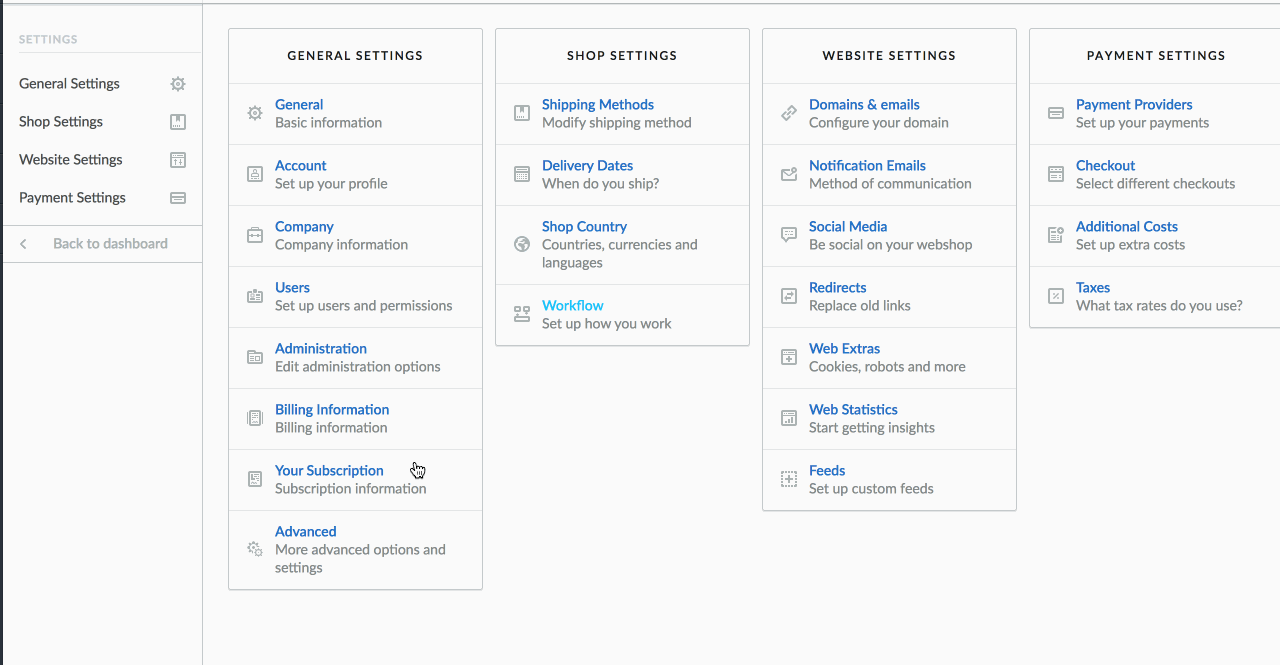Click the package icon next to Shipping Methods

(522, 113)
